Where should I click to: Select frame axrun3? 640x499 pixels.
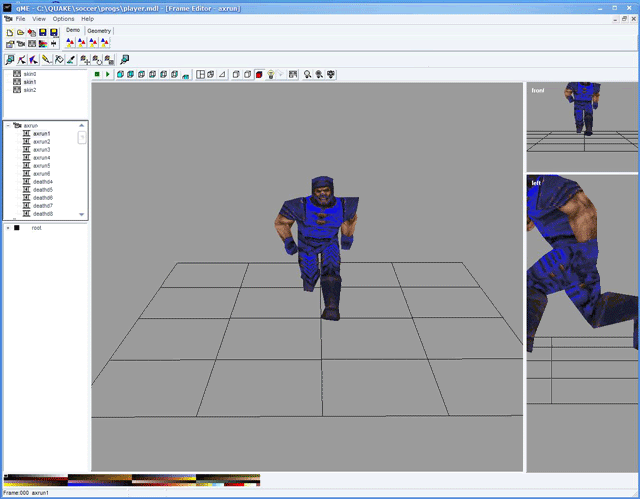pyautogui.click(x=41, y=150)
